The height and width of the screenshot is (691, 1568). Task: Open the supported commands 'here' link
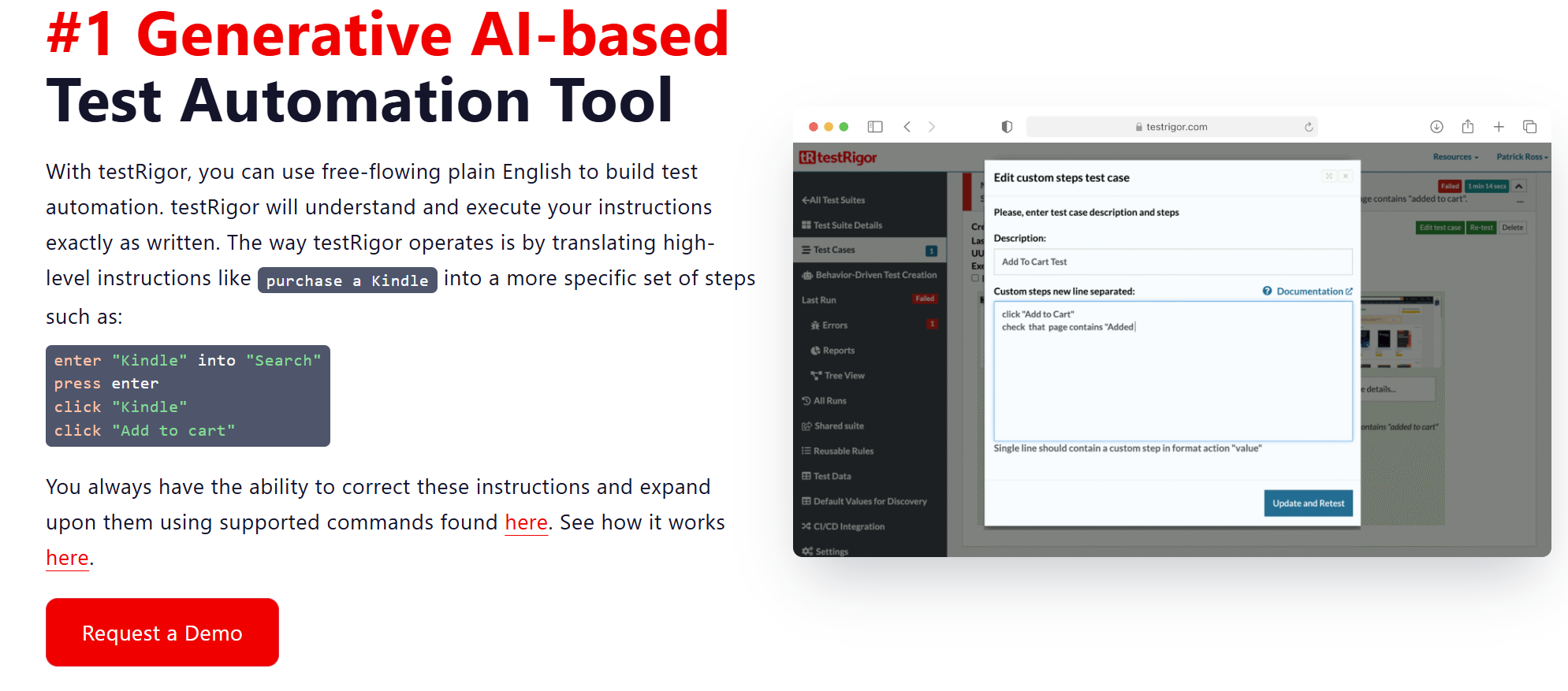coord(526,522)
